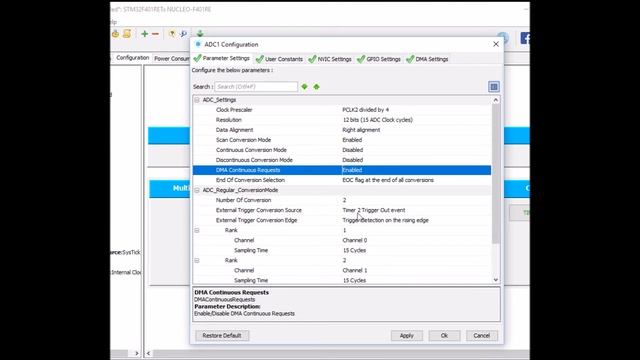This screenshot has height=360, width=640.
Task: Open End Of Conversion Selection value
Action: 388,180
